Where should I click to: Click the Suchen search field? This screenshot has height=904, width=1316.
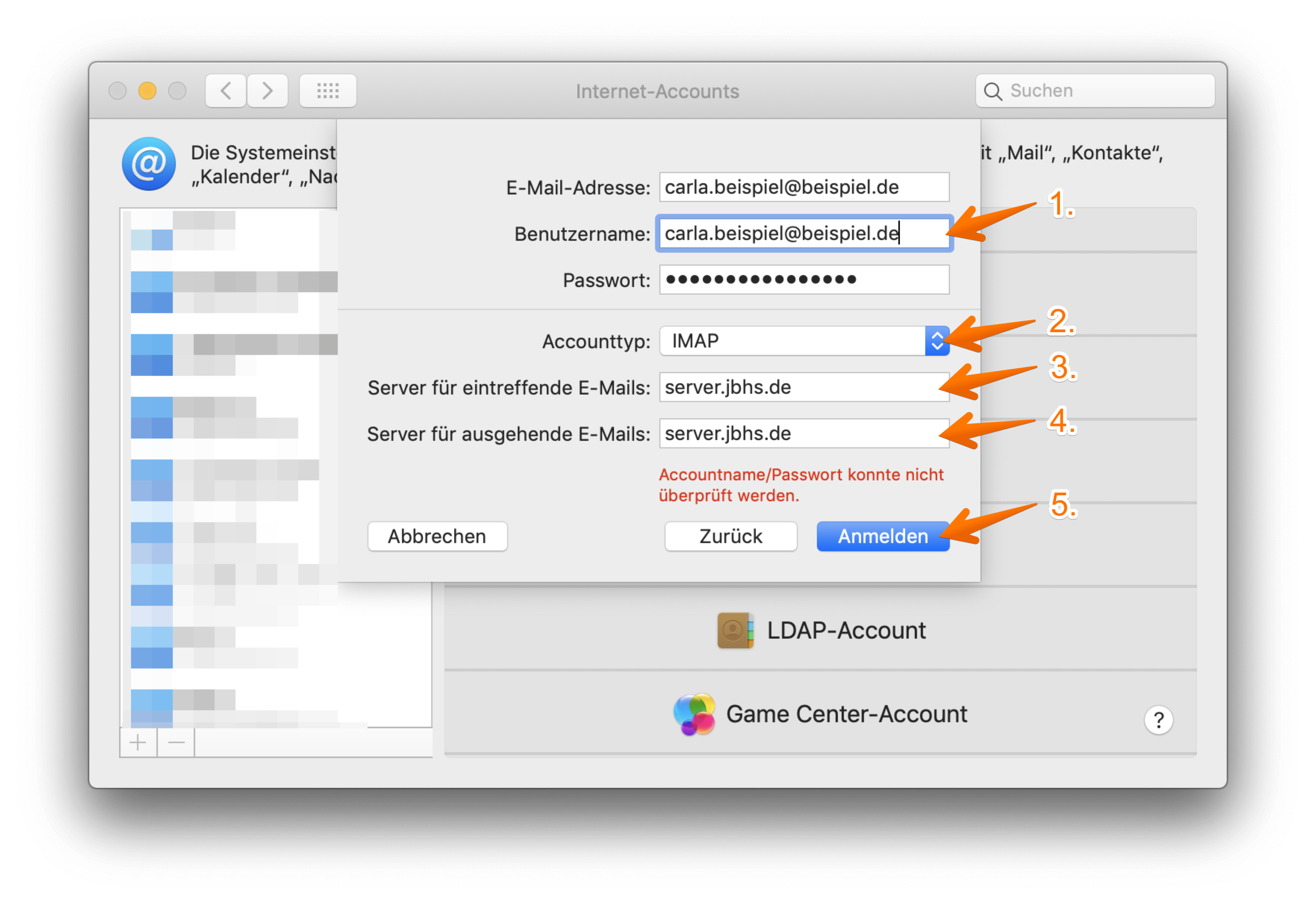[1095, 91]
